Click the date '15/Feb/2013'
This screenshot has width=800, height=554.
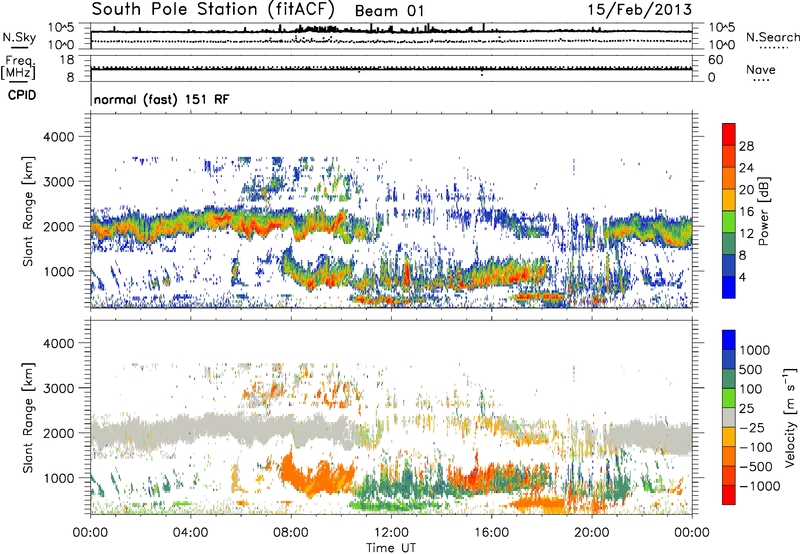coord(639,10)
